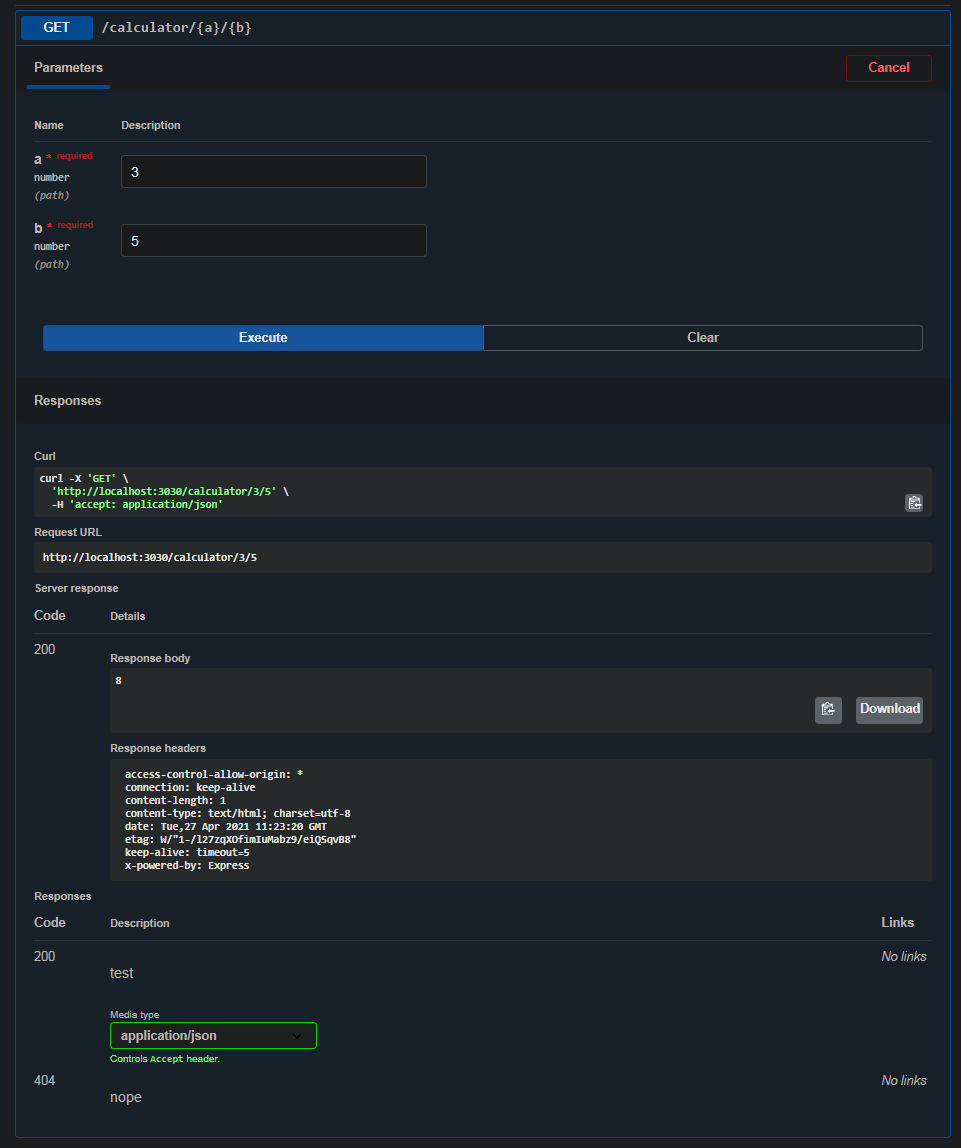
Task: Copy the response body to clipboard
Action: coord(828,709)
